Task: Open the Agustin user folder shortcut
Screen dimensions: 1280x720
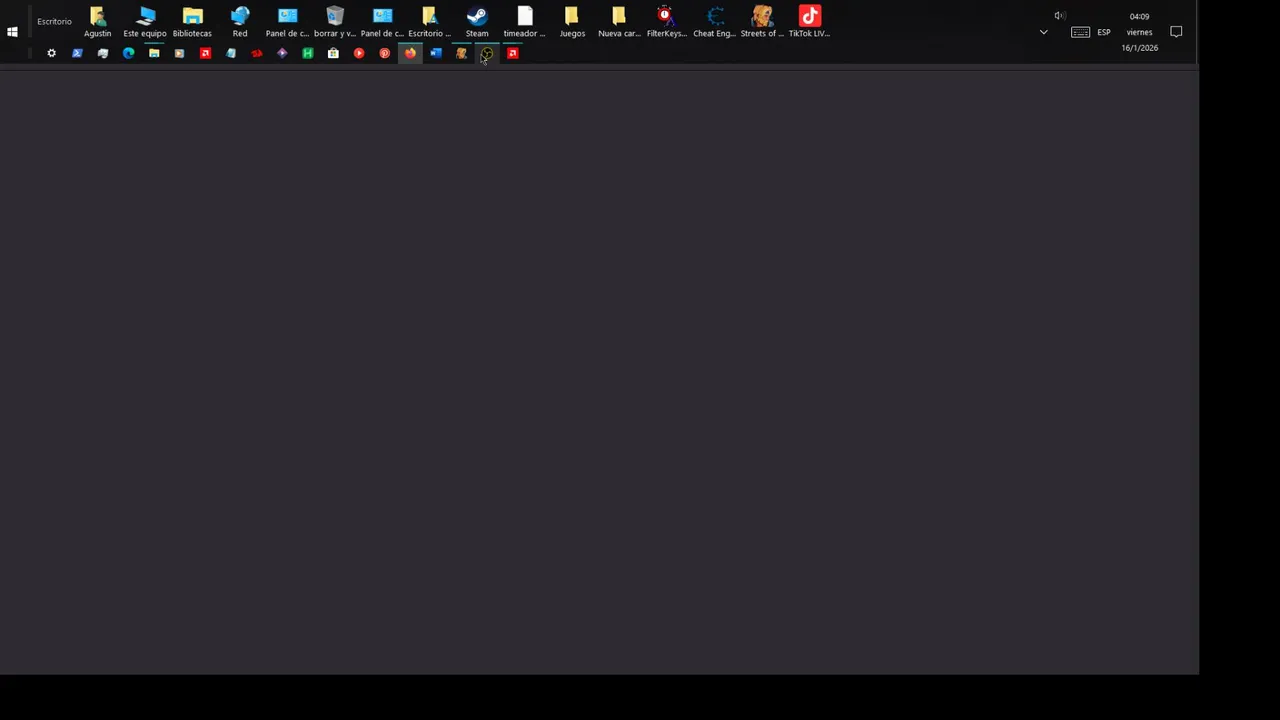Action: 97,22
